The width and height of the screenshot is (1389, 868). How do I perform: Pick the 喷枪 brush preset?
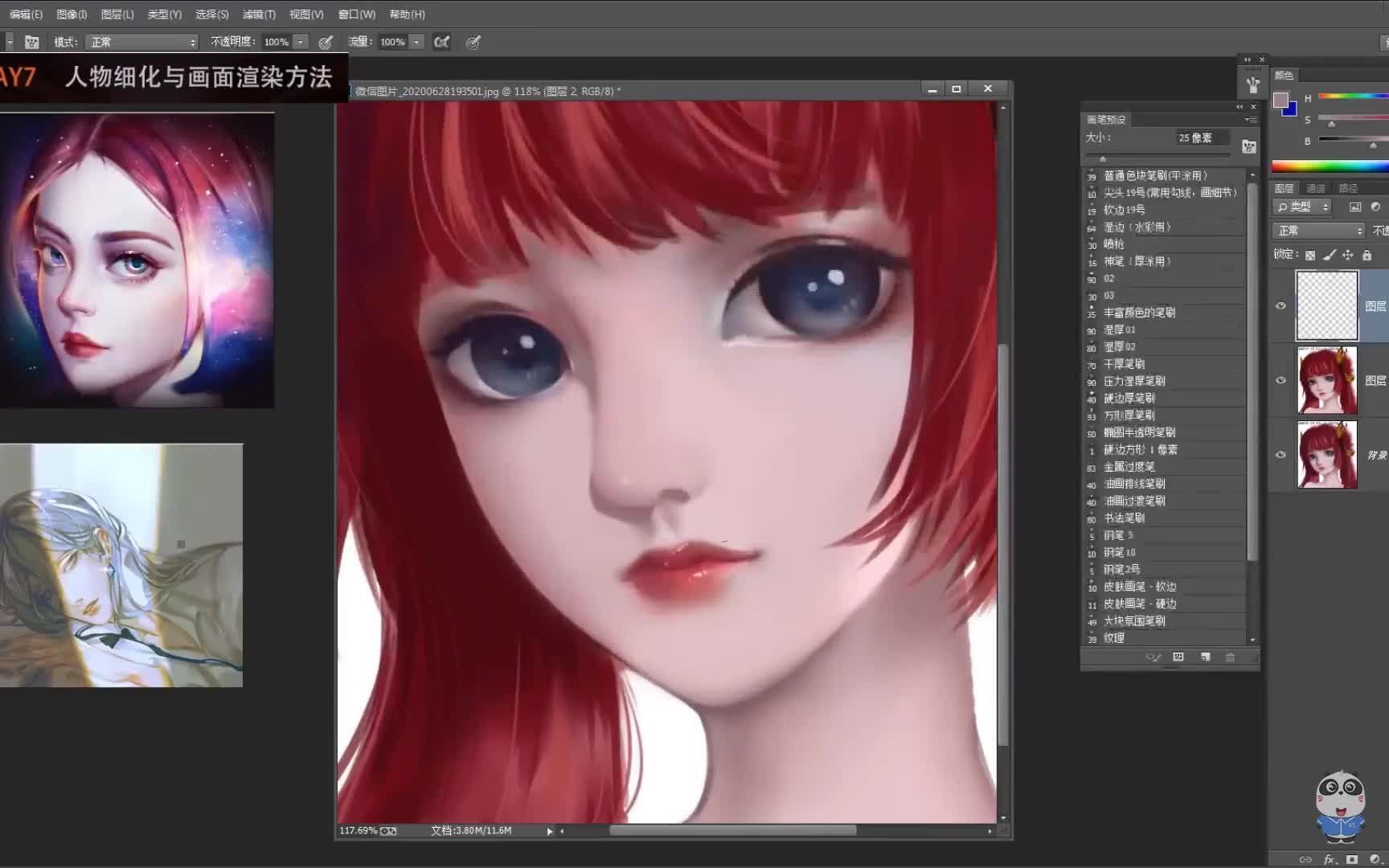pos(1164,244)
